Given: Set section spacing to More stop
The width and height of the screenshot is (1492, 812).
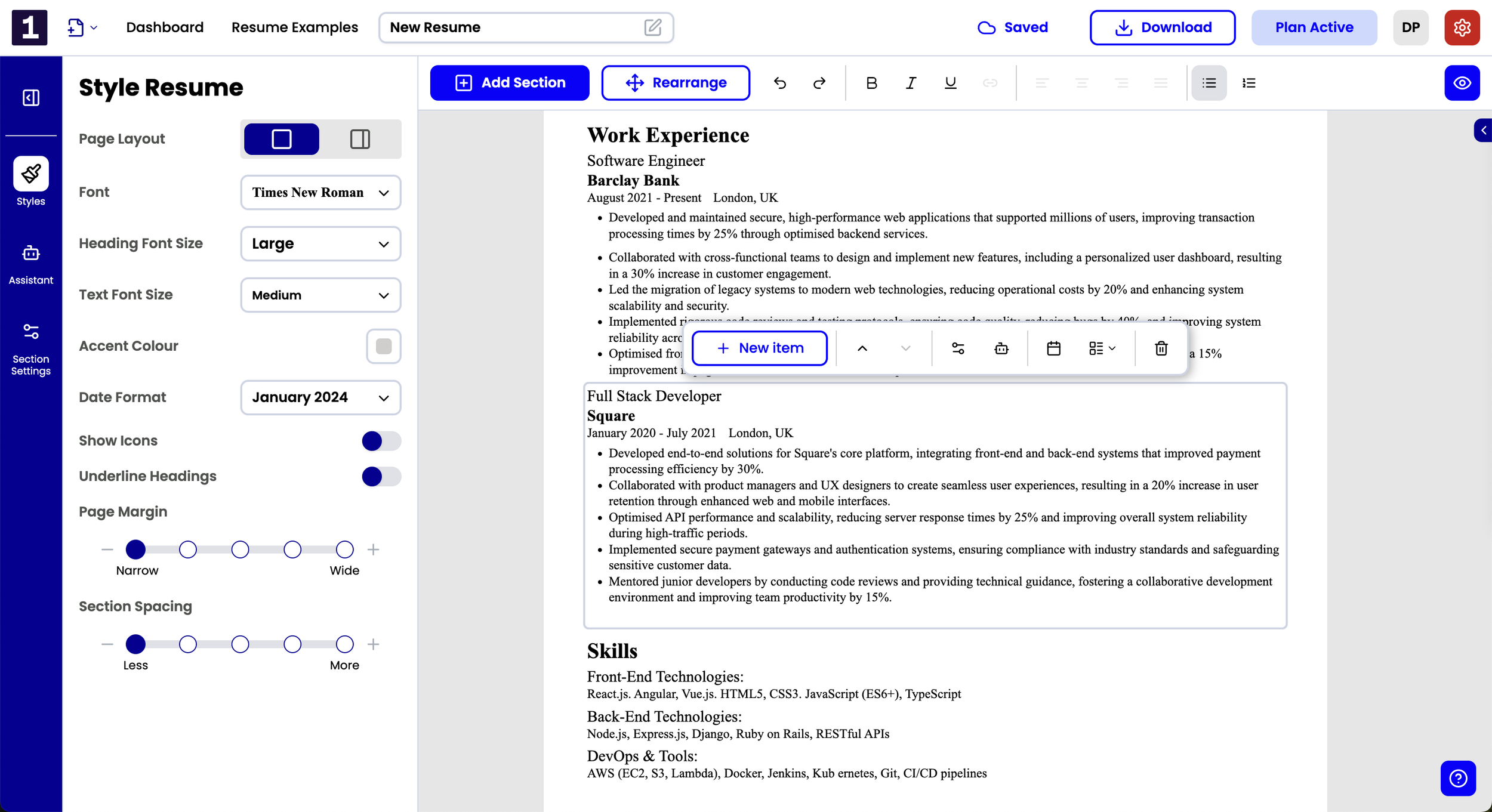Looking at the screenshot, I should pos(345,644).
